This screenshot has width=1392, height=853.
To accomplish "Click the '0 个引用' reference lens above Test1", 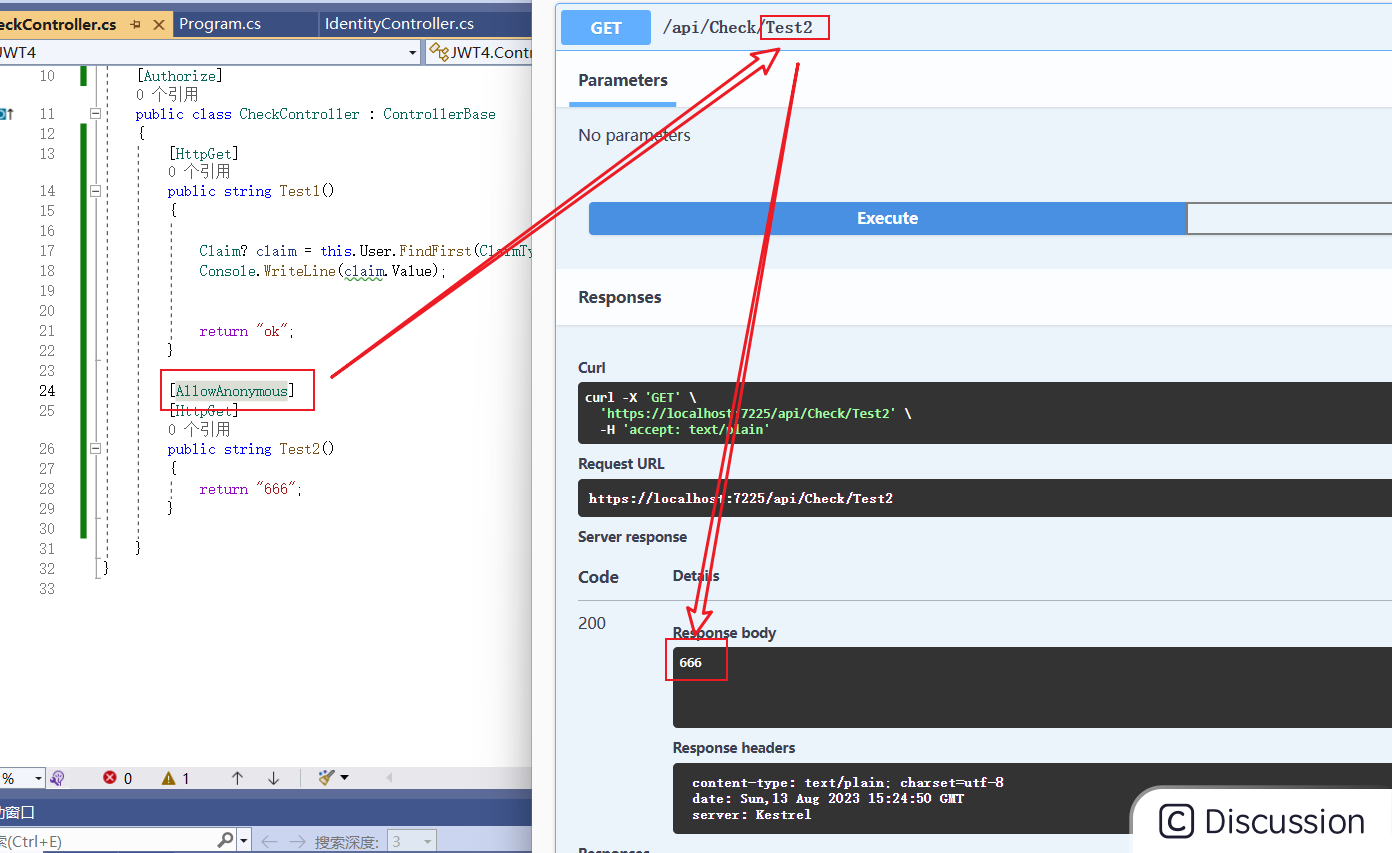I will pyautogui.click(x=199, y=172).
